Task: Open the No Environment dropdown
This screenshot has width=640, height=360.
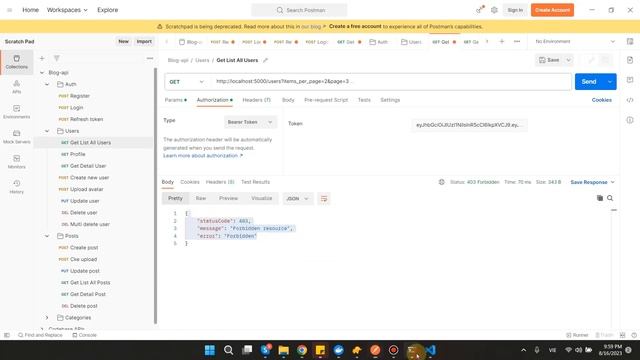Action: [x=575, y=42]
